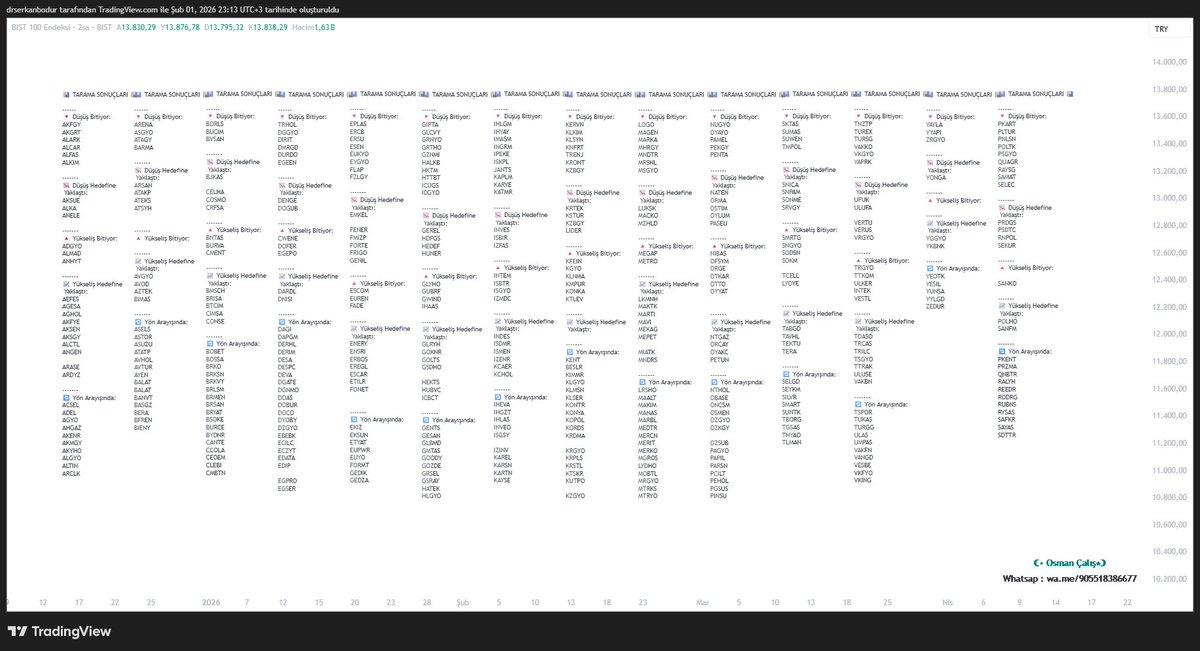The height and width of the screenshot is (651, 1200).
Task: Click the PKART ticker
Action: coord(1007,124)
